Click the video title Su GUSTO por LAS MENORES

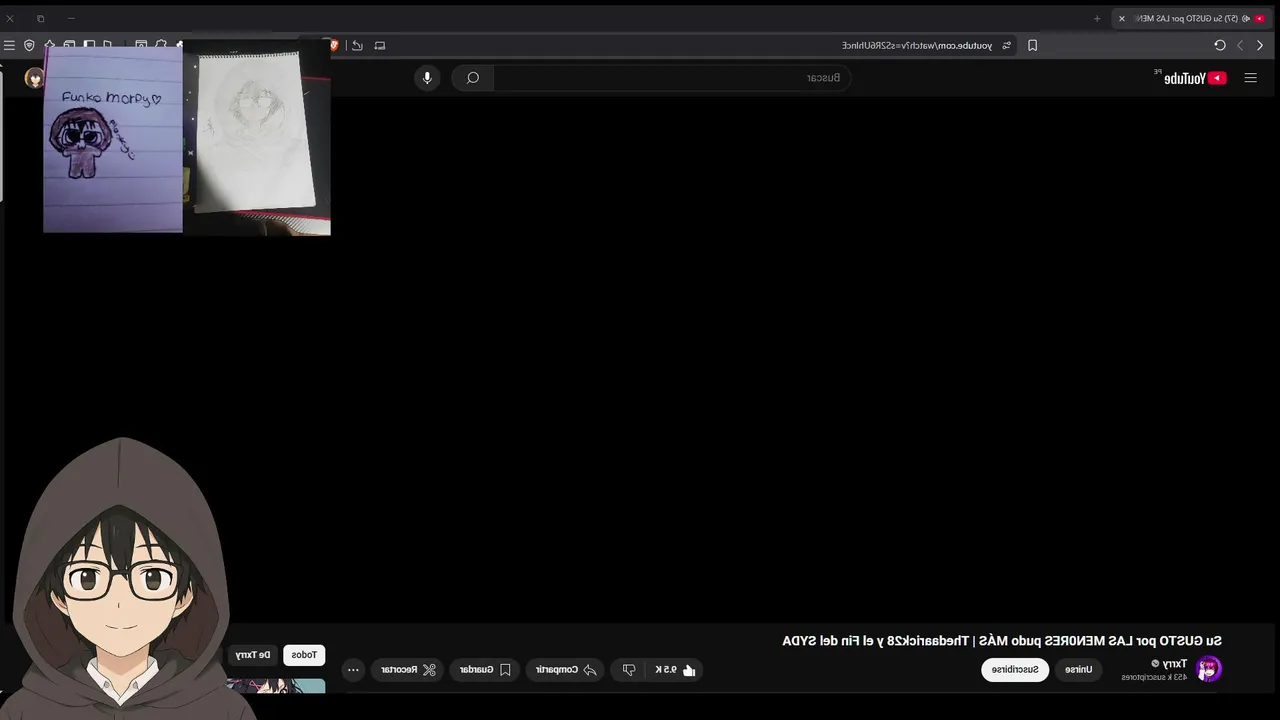1002,641
